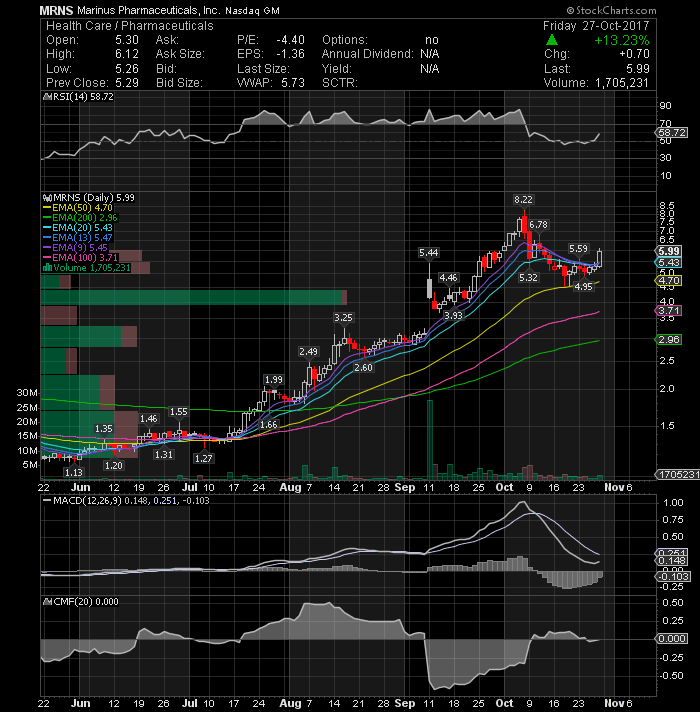Click the 5.99 last-price tag on price axis
Screen dimensions: 700x712
point(669,251)
